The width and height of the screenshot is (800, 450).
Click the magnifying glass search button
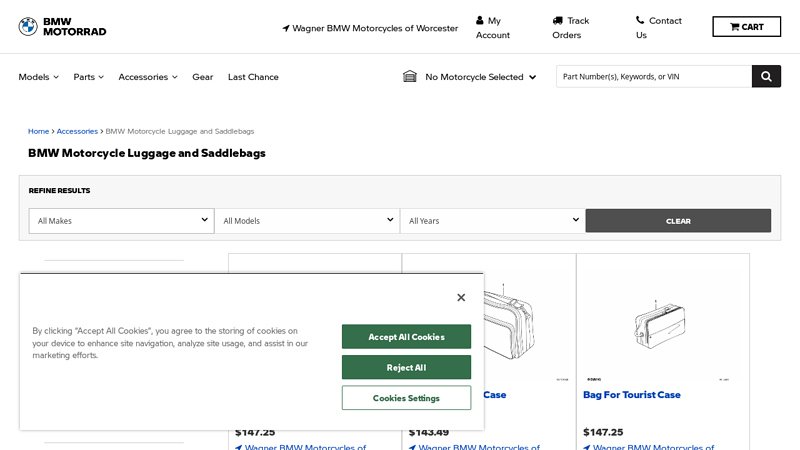point(766,76)
